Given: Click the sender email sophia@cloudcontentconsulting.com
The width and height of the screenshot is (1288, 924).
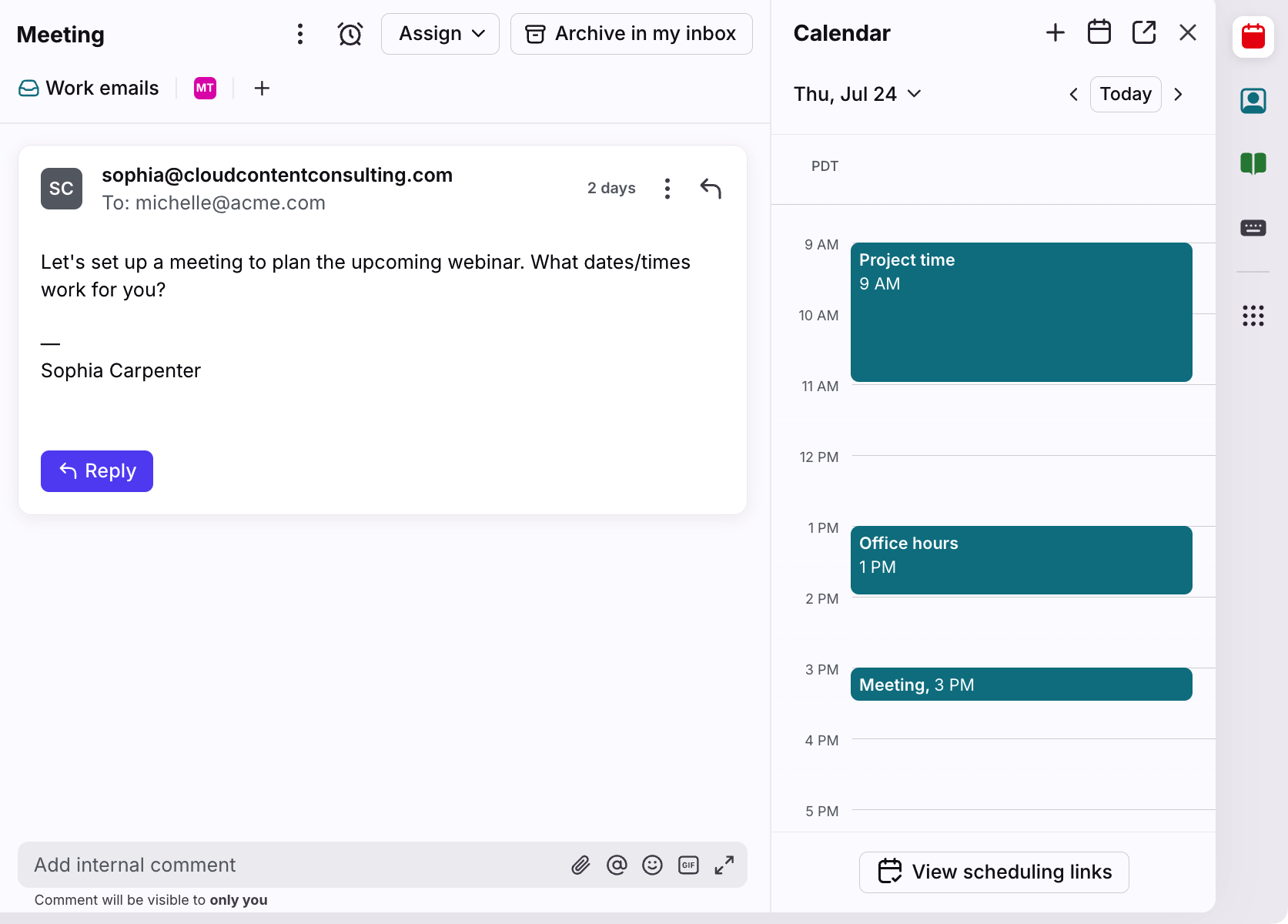Looking at the screenshot, I should coord(277,176).
